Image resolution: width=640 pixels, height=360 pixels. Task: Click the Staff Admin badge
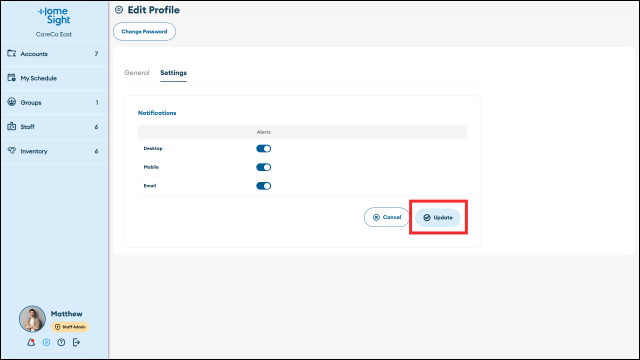point(70,327)
